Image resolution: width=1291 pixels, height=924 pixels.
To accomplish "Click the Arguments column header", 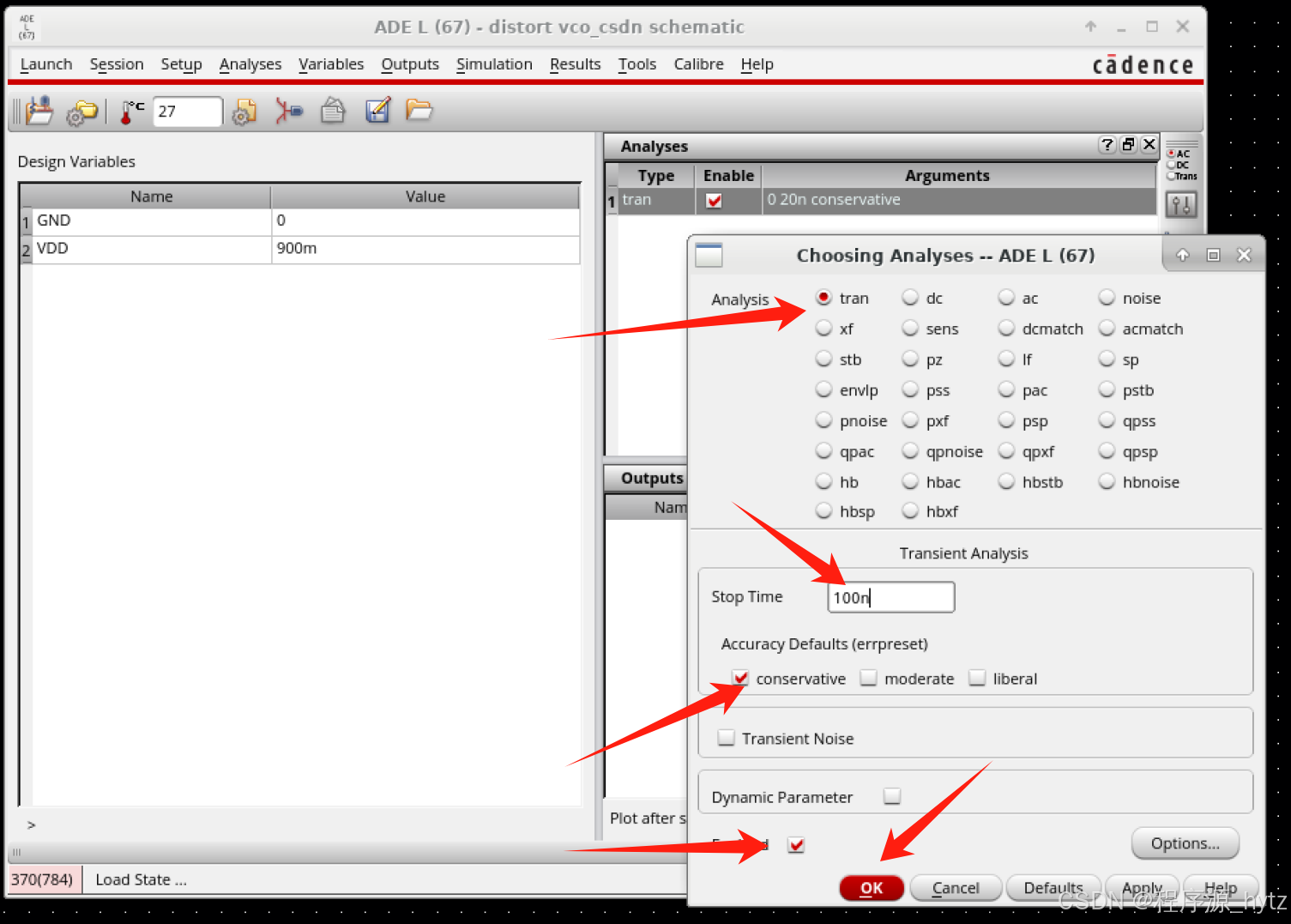I will 958,176.
